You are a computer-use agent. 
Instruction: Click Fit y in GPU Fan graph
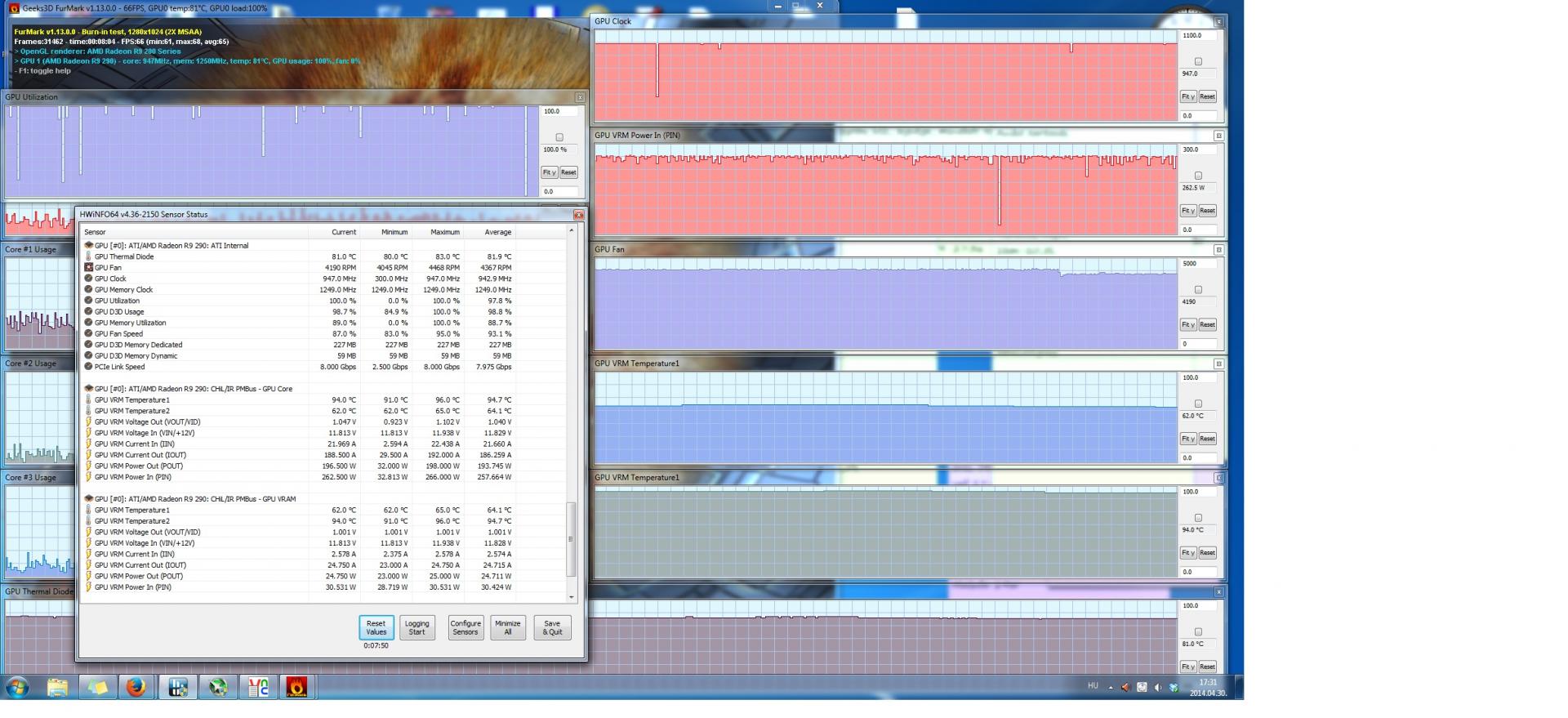(1188, 325)
